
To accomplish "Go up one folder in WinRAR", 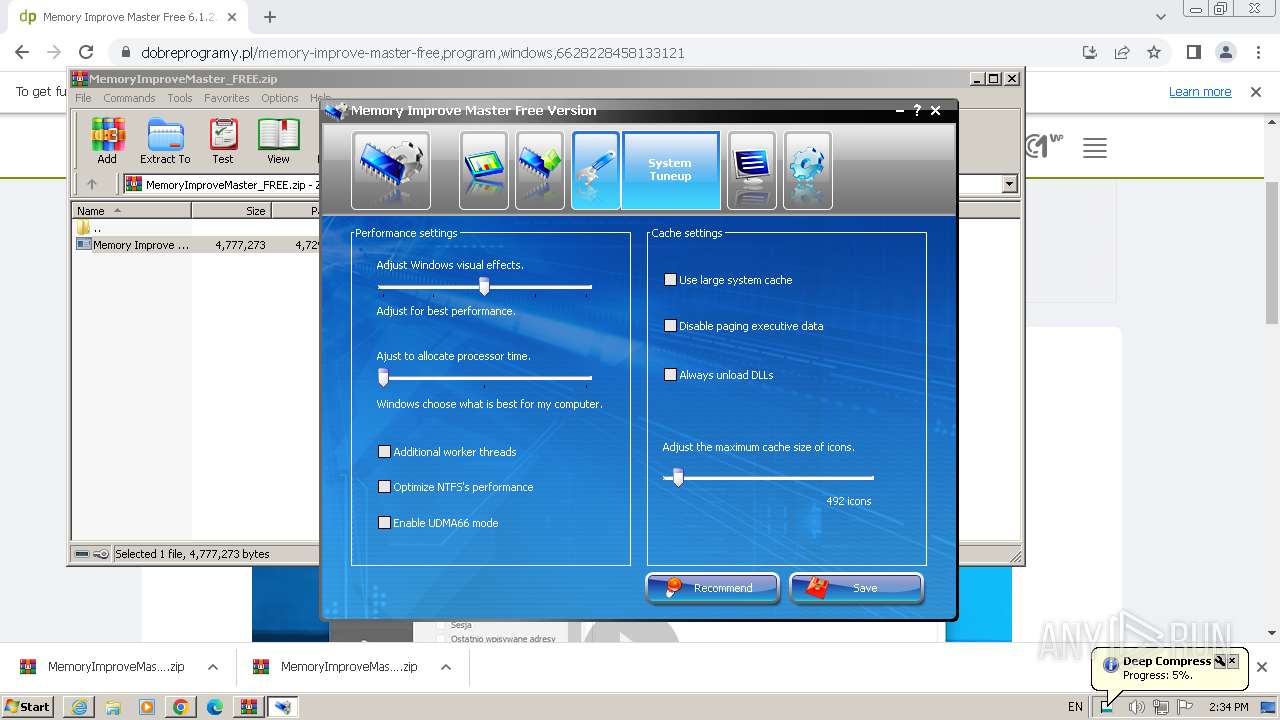I will tap(92, 184).
